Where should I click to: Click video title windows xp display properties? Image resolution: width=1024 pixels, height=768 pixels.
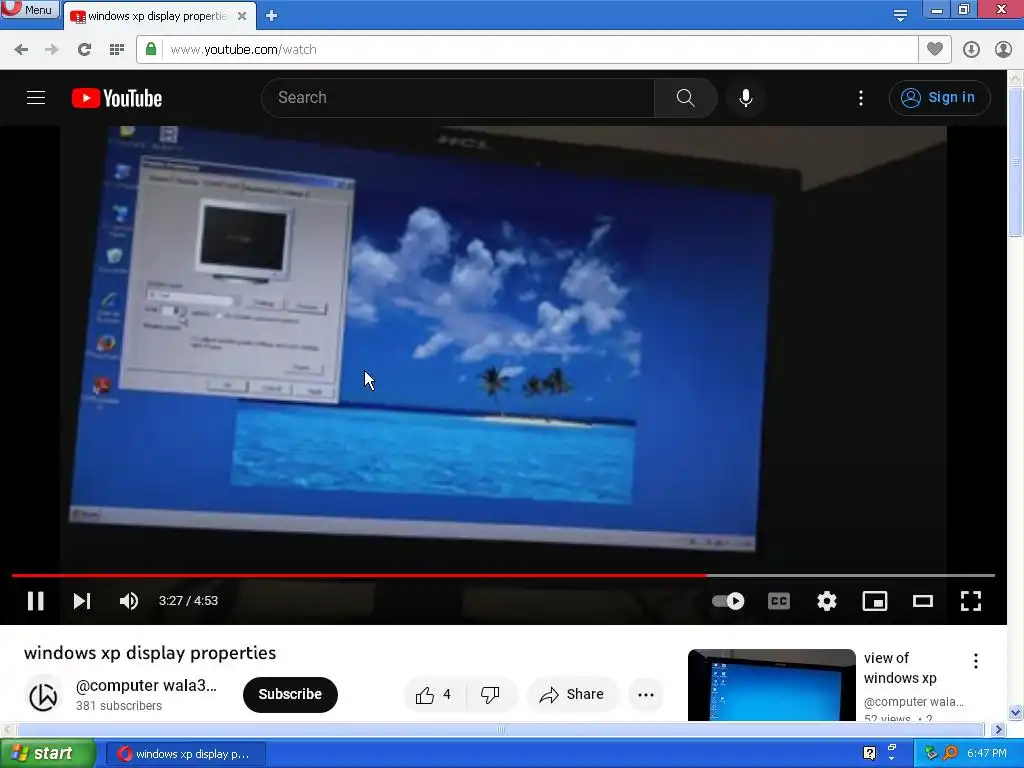click(150, 653)
